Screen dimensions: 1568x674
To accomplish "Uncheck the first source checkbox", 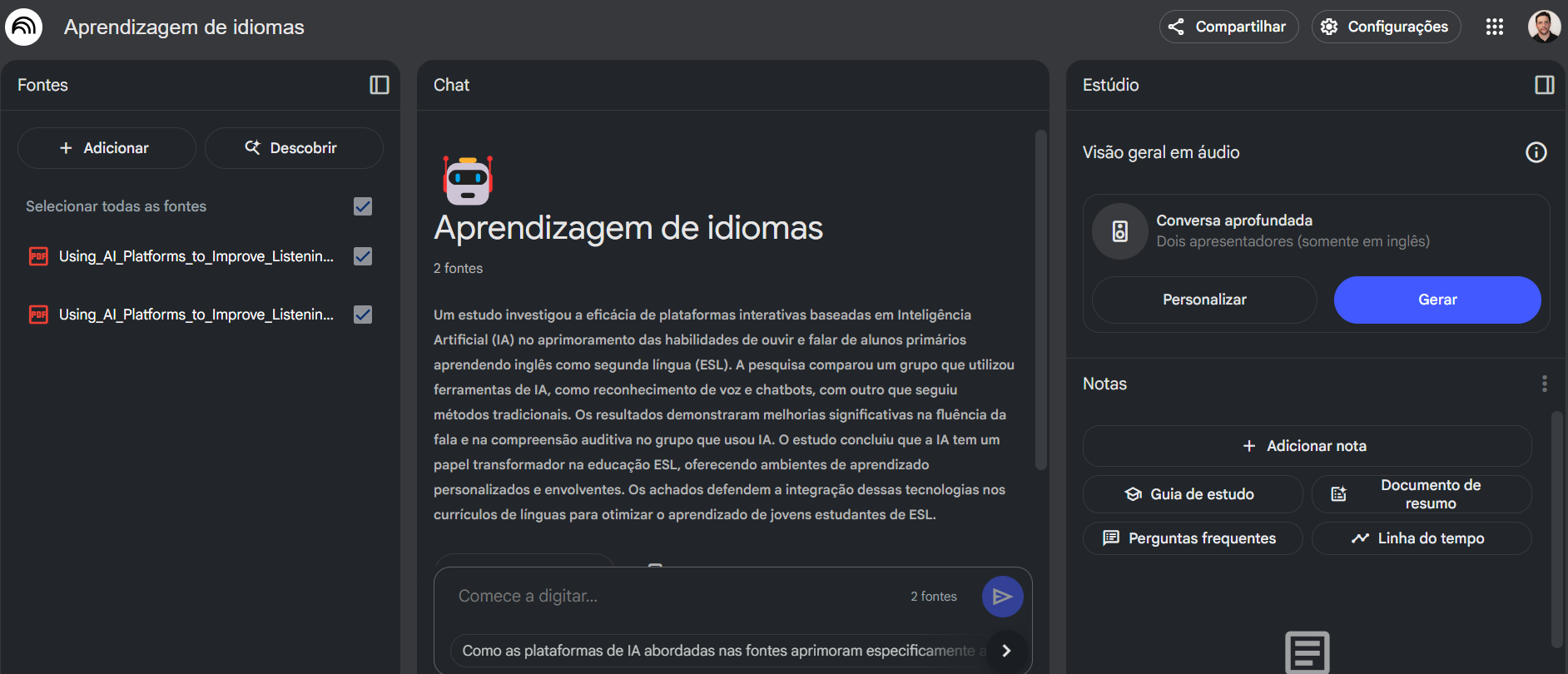I will 363,256.
